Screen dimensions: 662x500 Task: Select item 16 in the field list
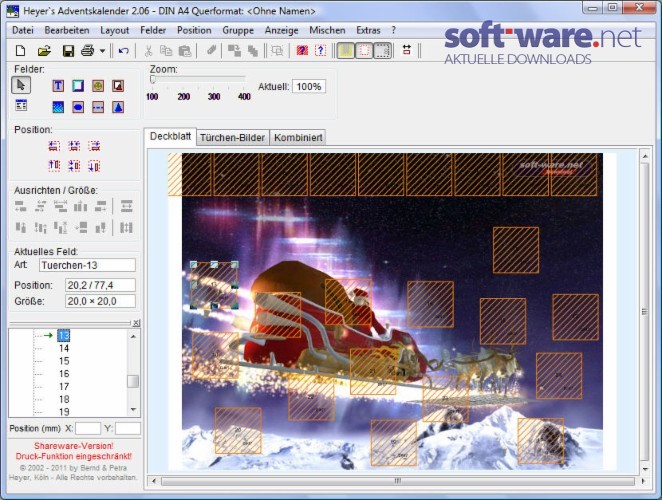tap(64, 374)
